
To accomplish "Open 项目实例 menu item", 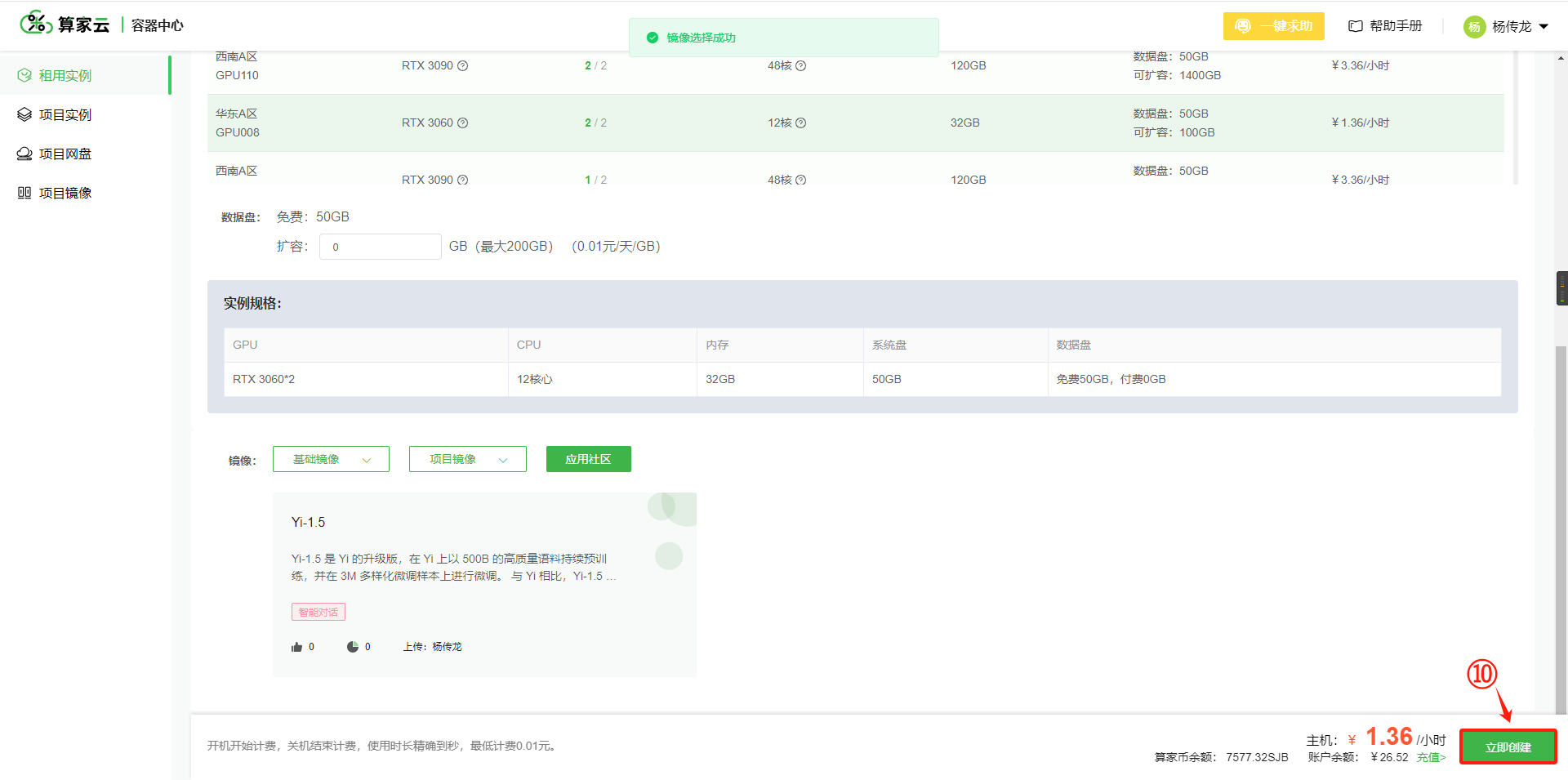I will (x=86, y=114).
